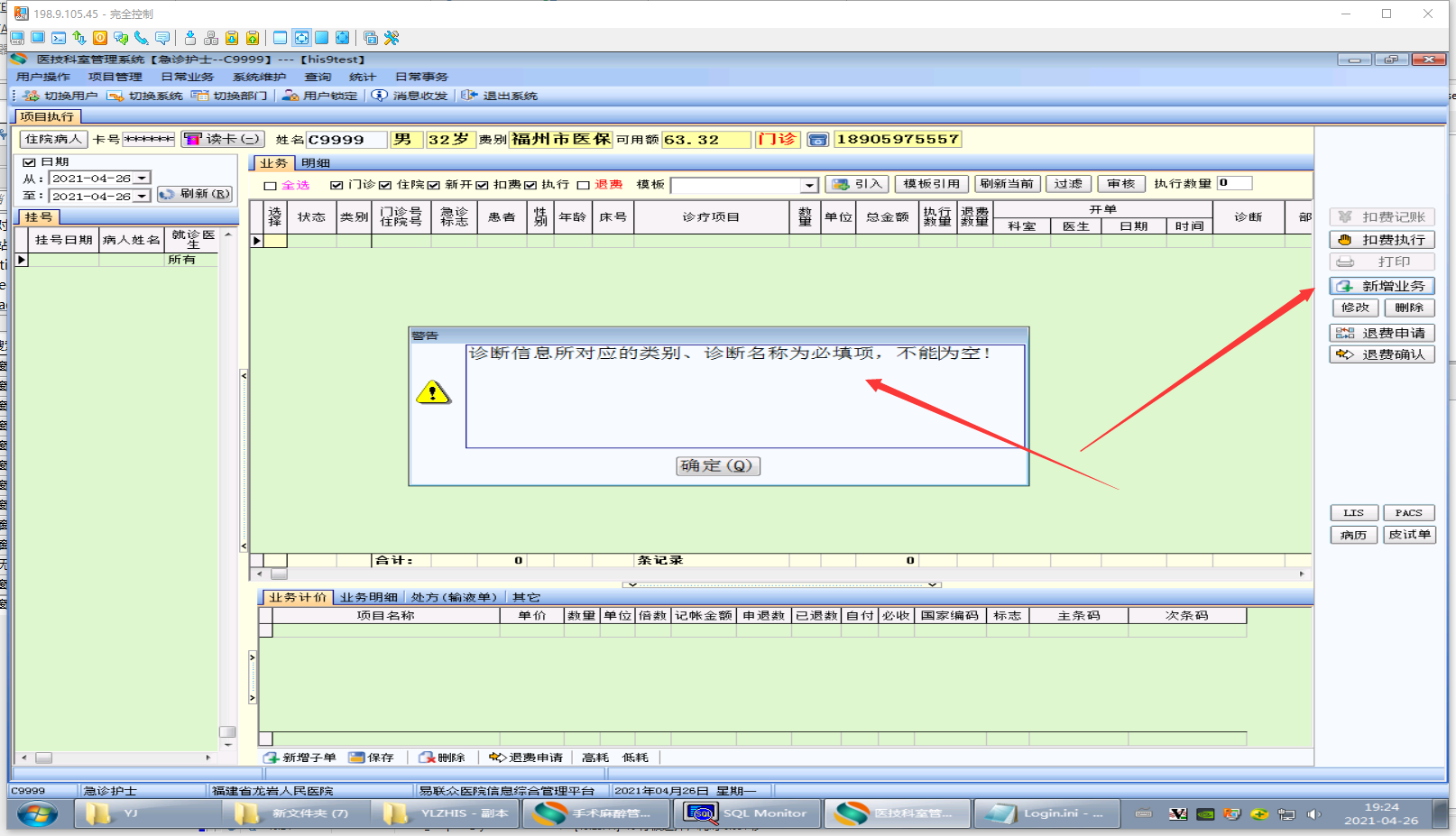Toggle the 执行 checkbox
Viewport: 1456px width, 836px height.
click(530, 185)
